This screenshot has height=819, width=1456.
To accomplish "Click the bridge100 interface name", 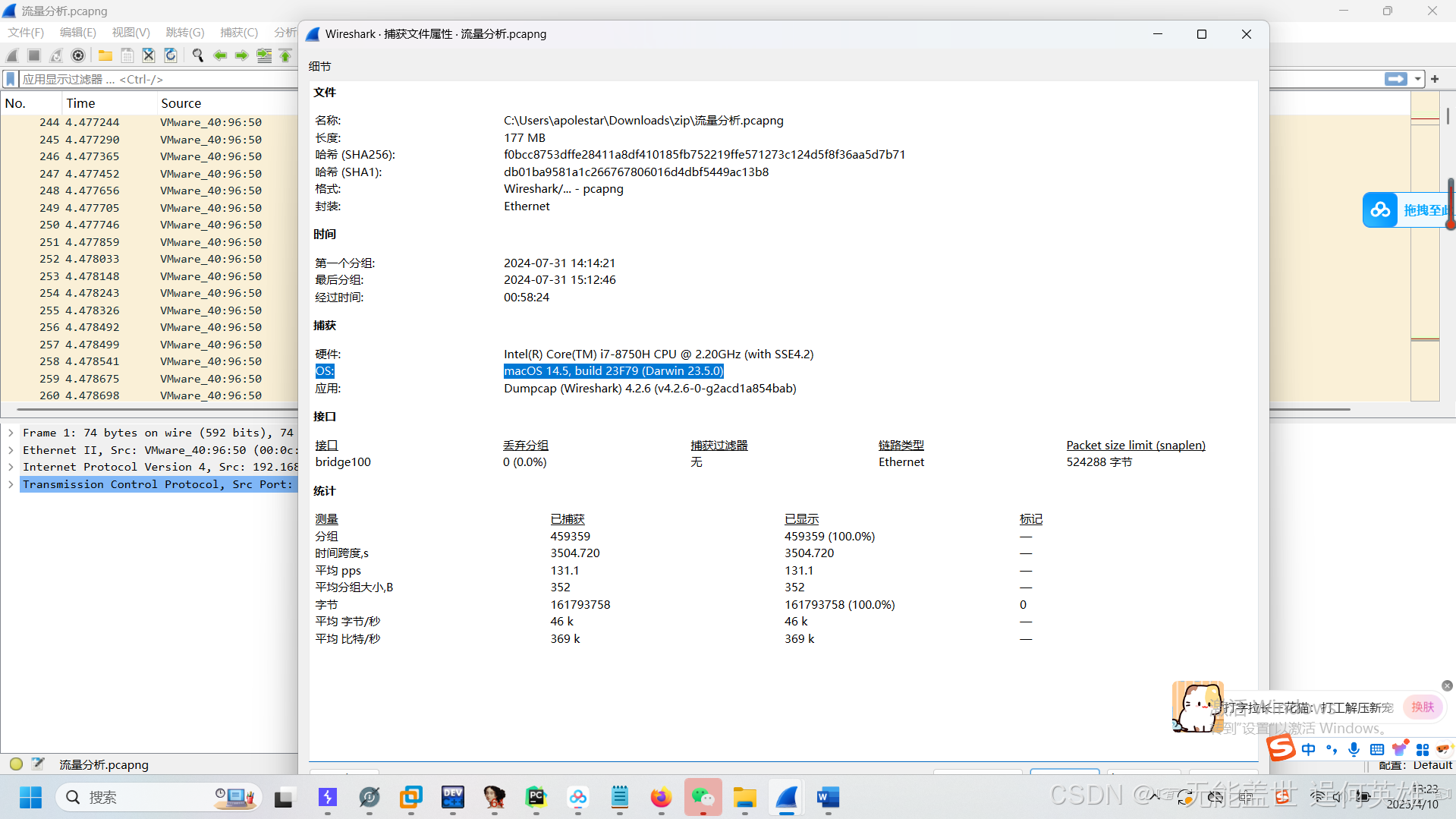I will (343, 462).
